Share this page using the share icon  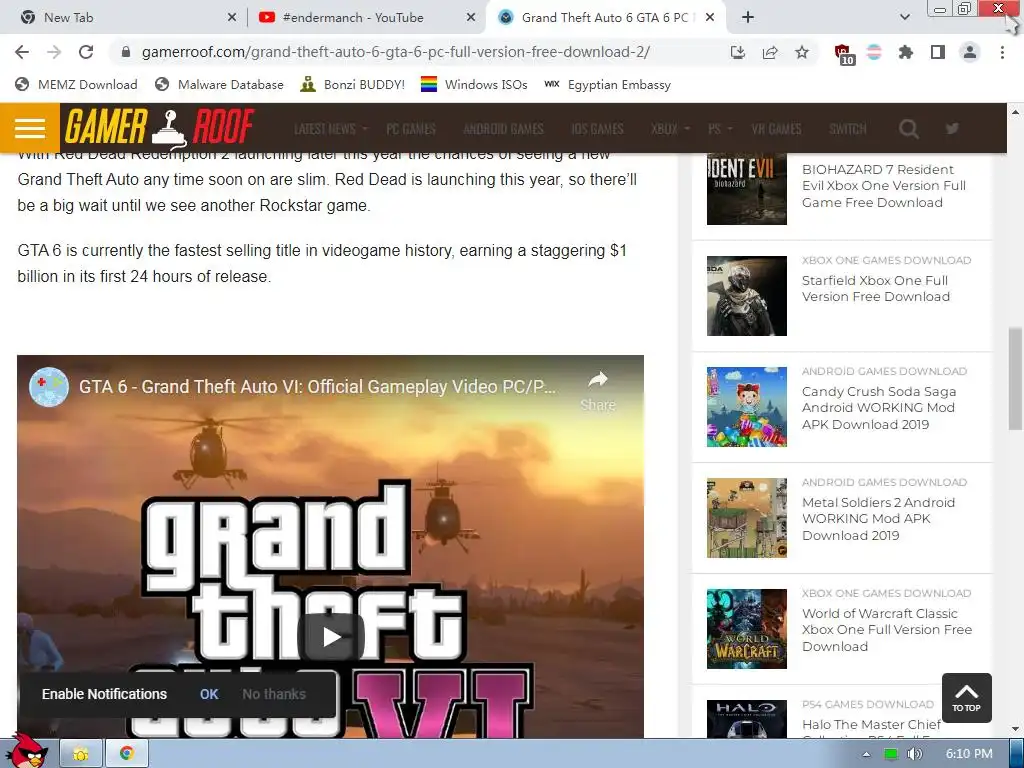770,52
